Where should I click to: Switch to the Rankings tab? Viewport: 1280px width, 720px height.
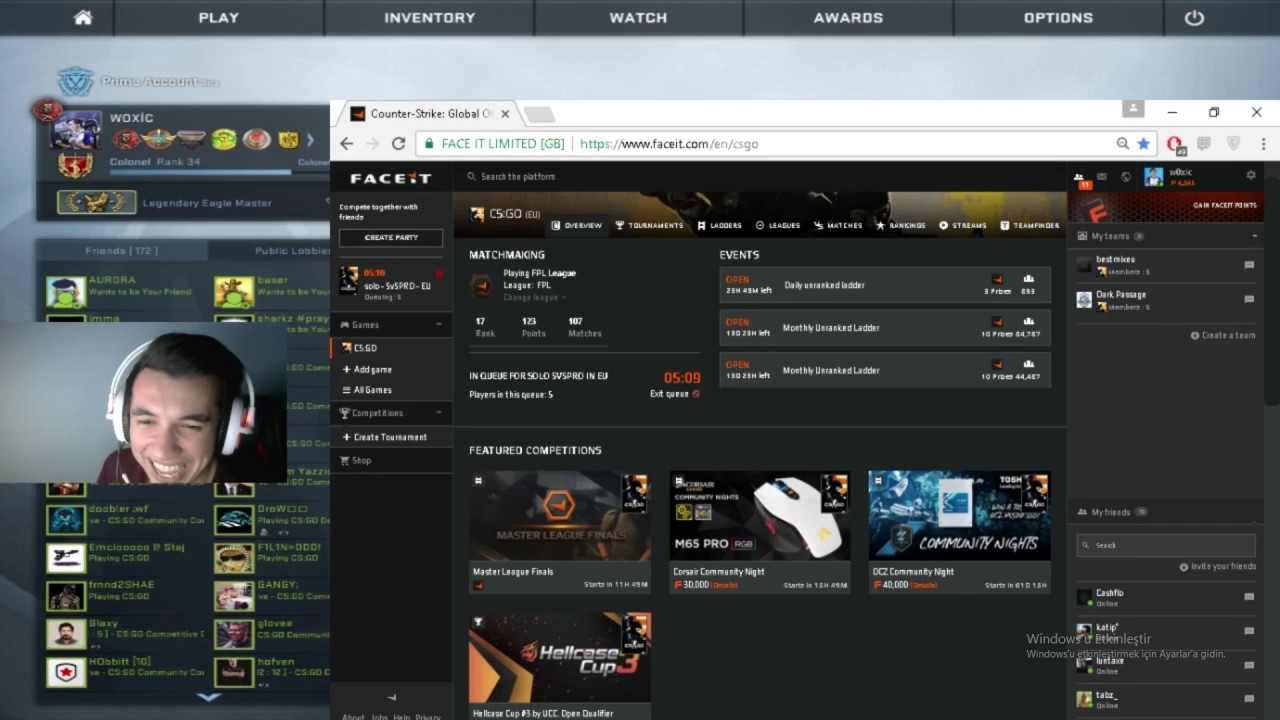[901, 226]
